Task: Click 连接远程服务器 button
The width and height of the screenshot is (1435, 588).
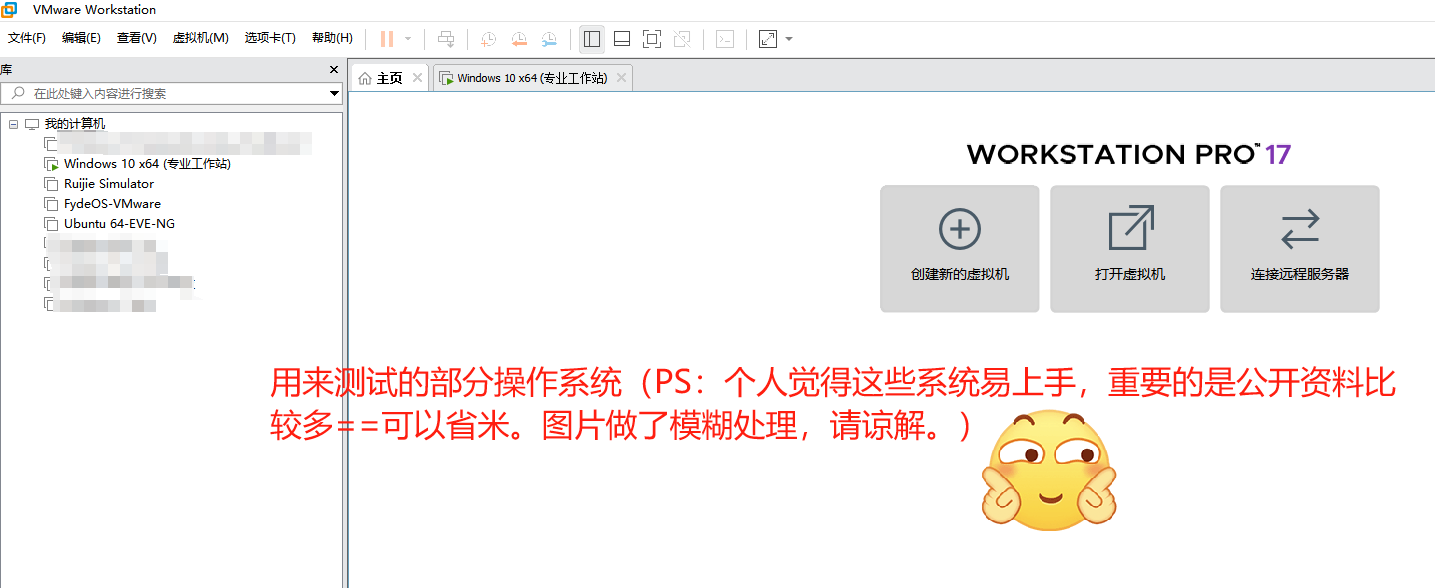Action: 1300,249
